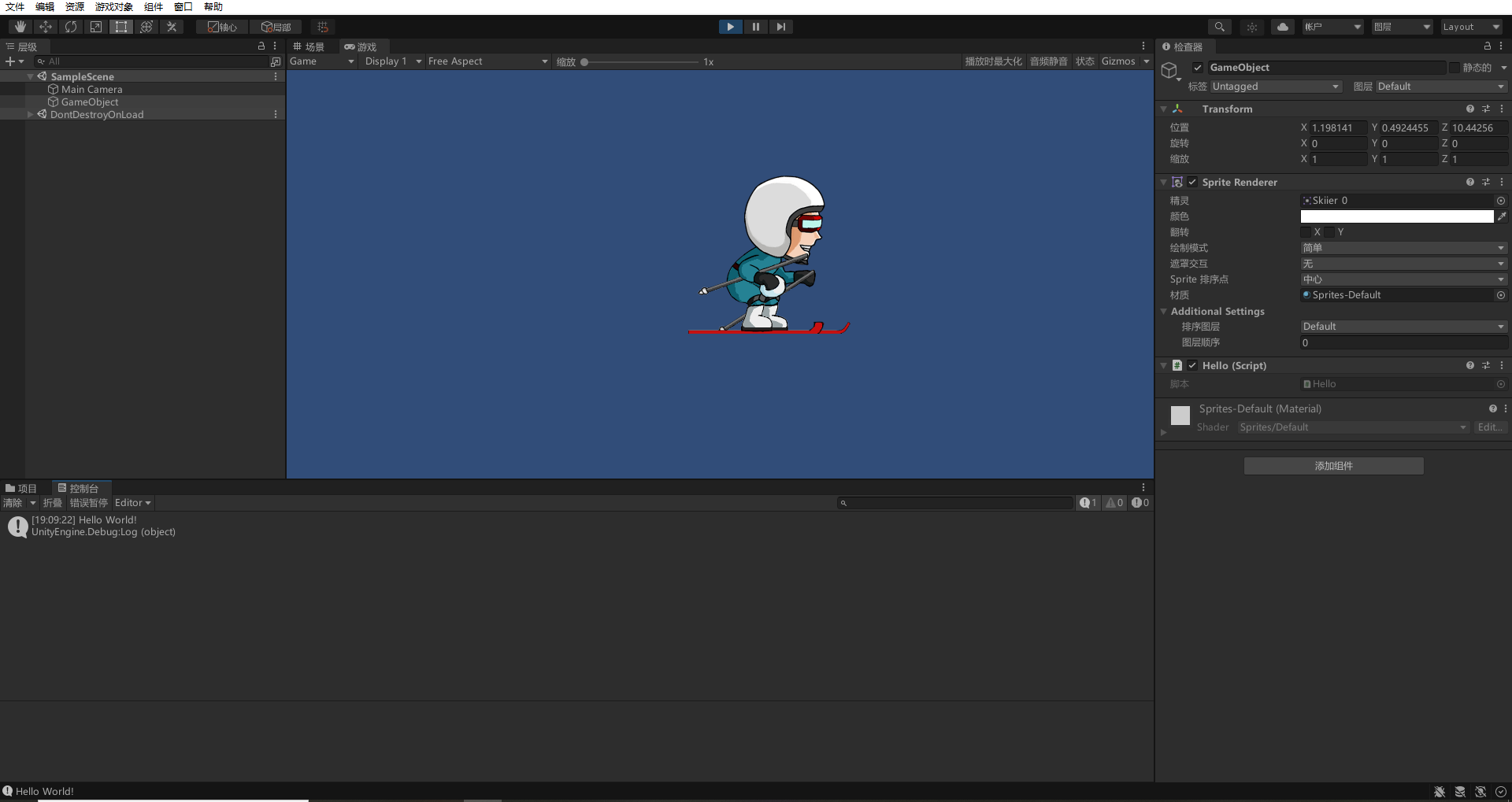Click the Console search field
This screenshot has width=1512, height=802.
point(955,503)
